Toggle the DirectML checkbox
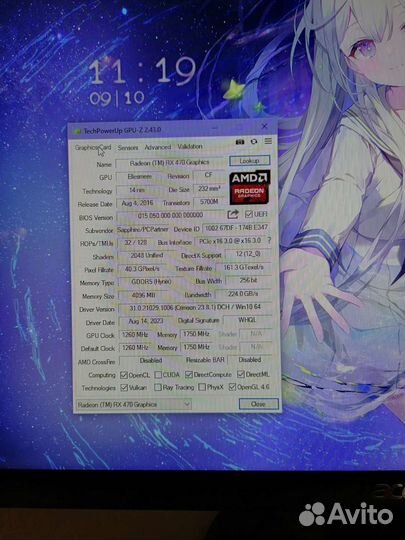 pos(241,374)
